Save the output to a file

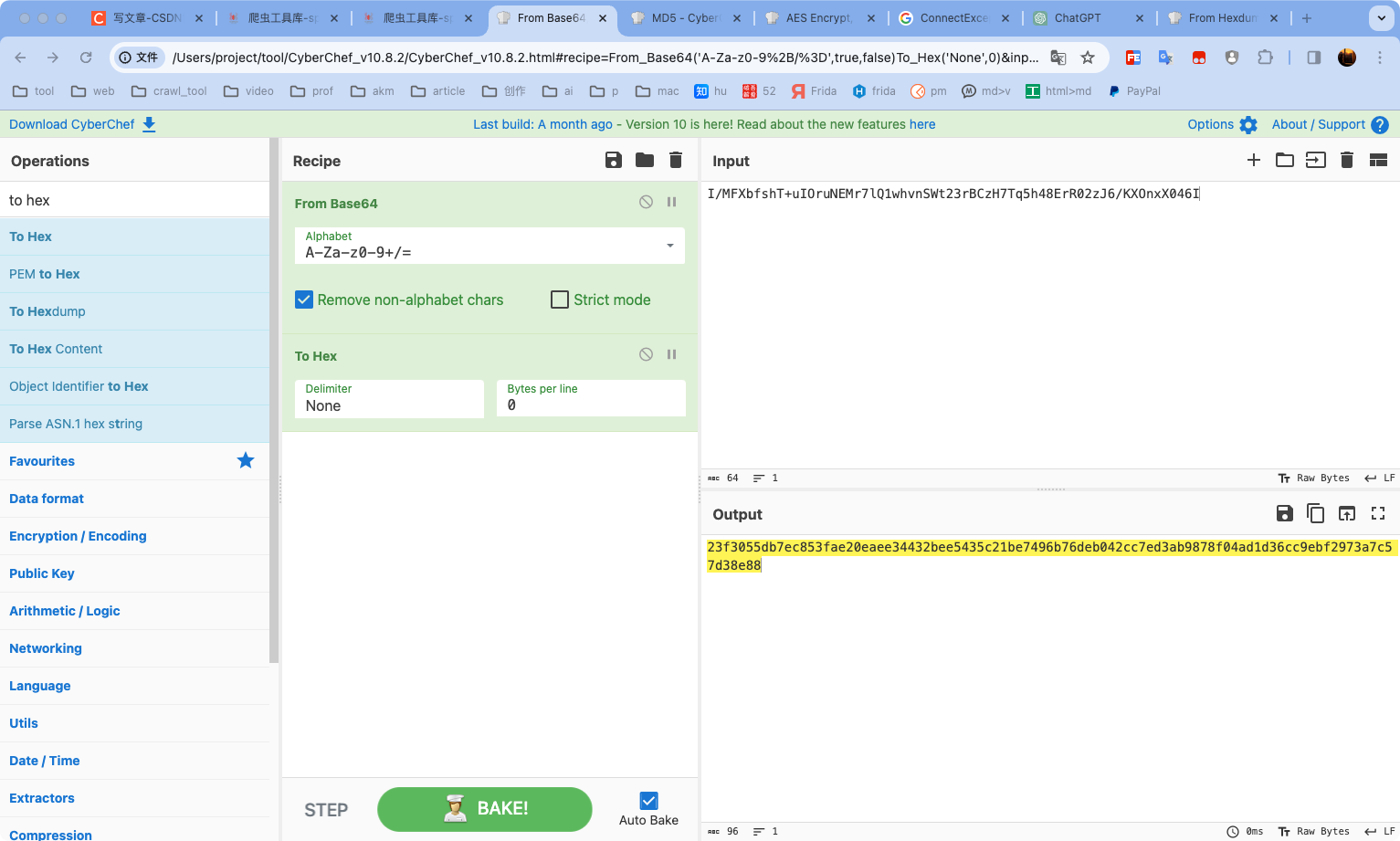coord(1285,513)
